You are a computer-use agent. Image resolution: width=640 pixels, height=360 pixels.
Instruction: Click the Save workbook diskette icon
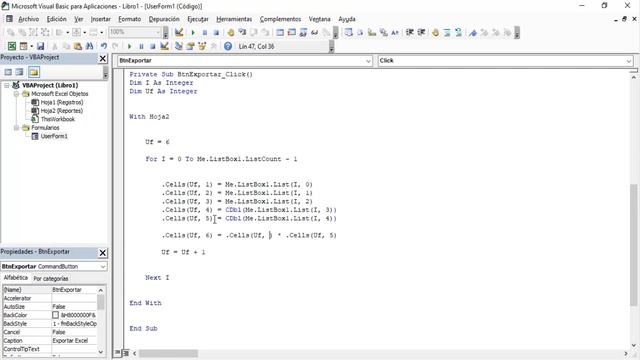40,46
